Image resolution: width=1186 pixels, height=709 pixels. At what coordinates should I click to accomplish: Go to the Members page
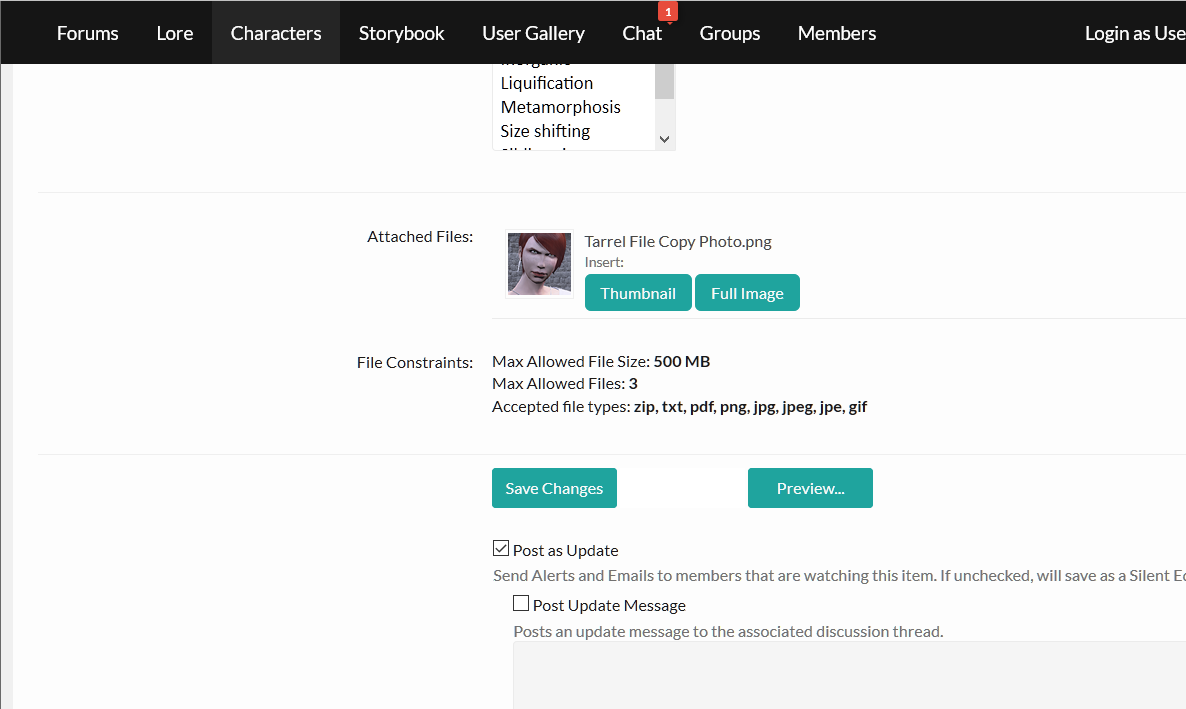837,33
